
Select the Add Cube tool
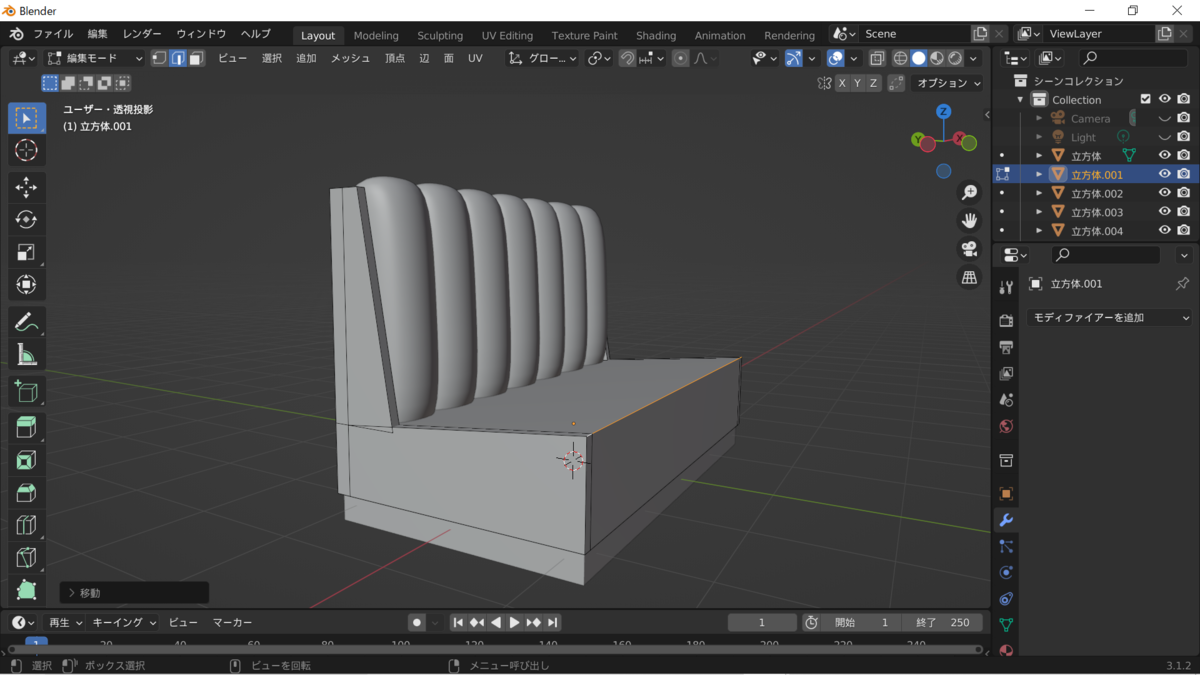click(x=26, y=391)
